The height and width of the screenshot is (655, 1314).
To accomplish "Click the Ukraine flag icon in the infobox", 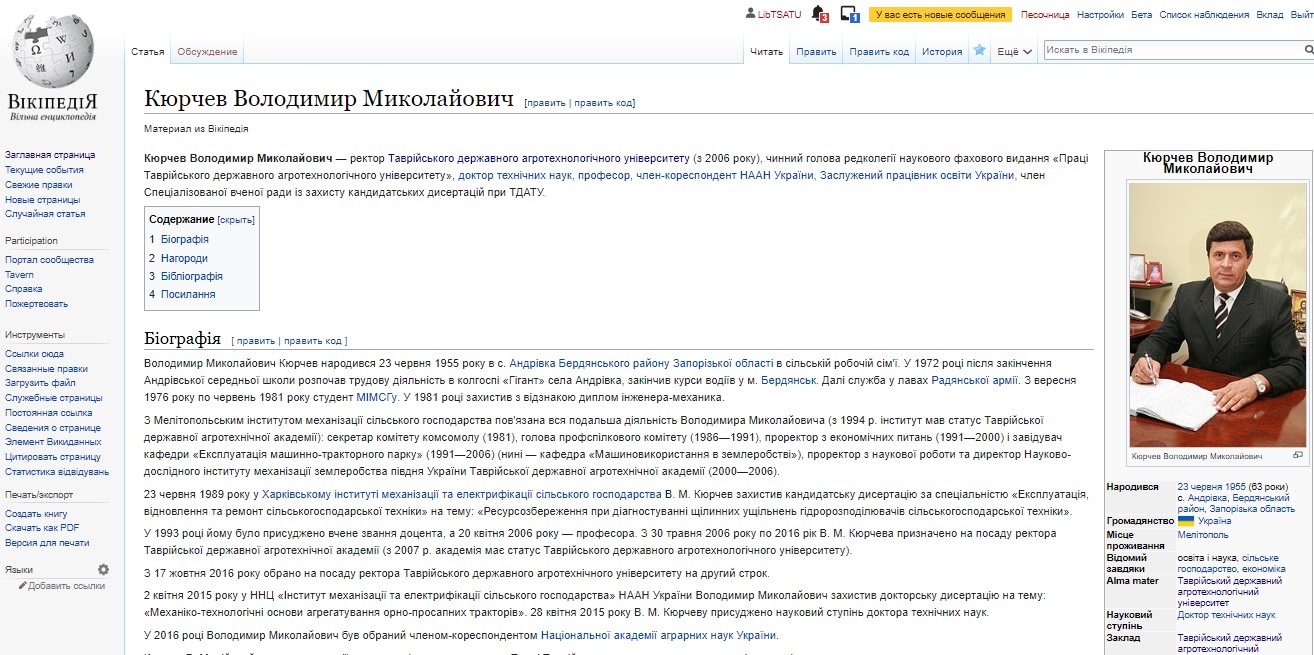I will 1186,521.
